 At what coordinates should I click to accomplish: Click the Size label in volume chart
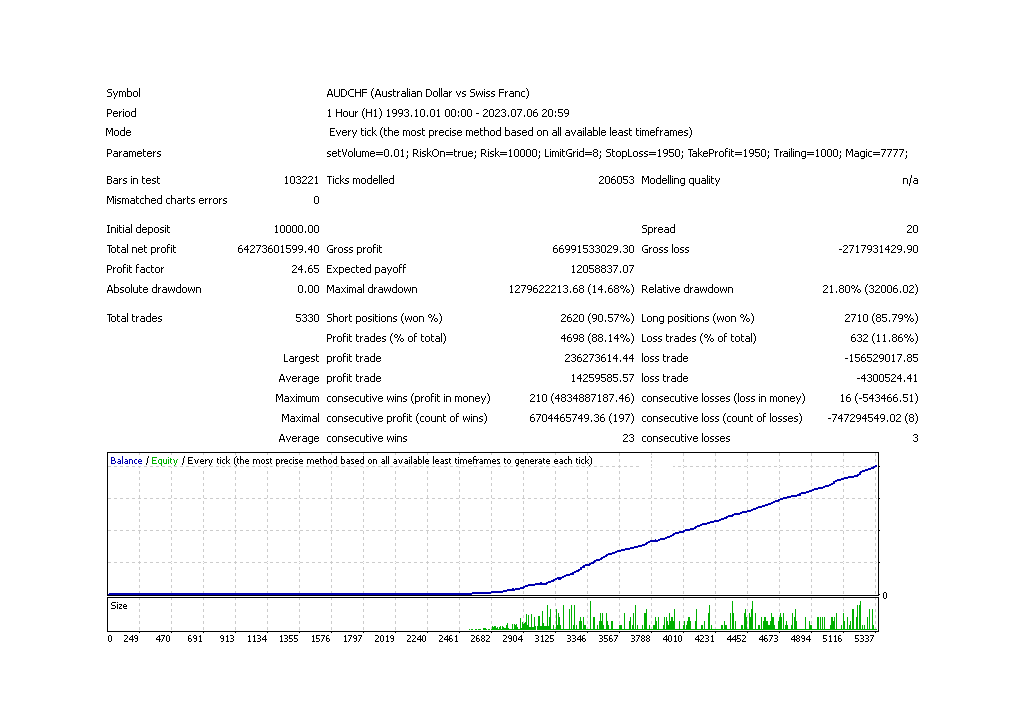tap(119, 606)
